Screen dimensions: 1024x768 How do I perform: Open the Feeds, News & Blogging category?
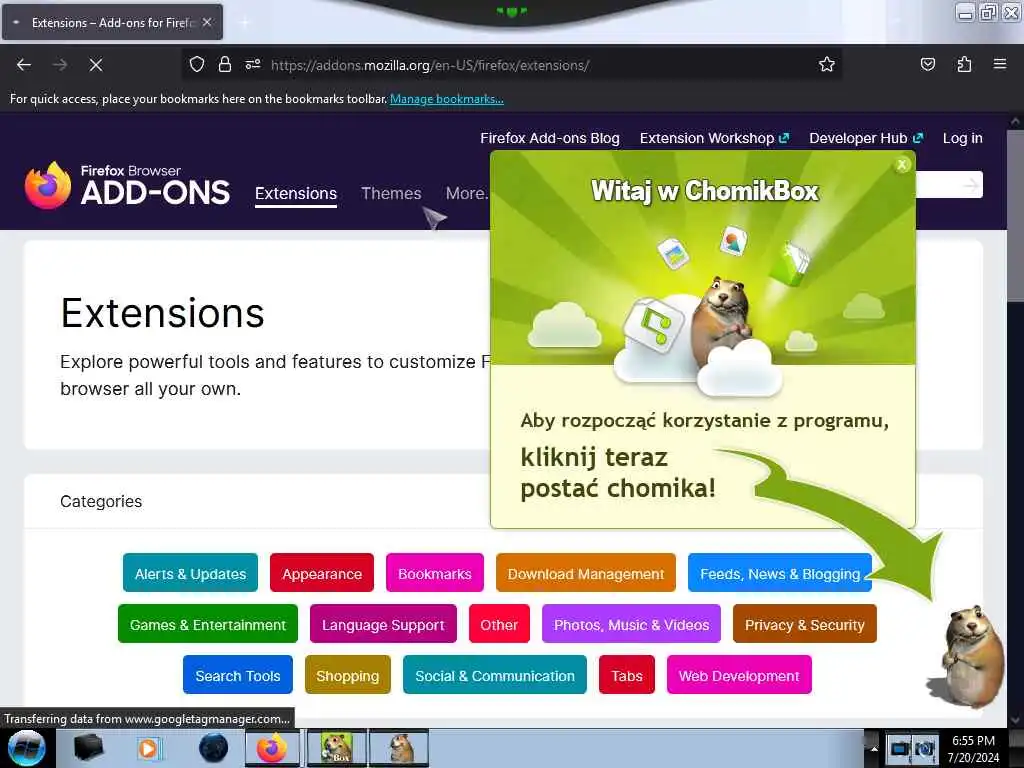[x=780, y=573]
